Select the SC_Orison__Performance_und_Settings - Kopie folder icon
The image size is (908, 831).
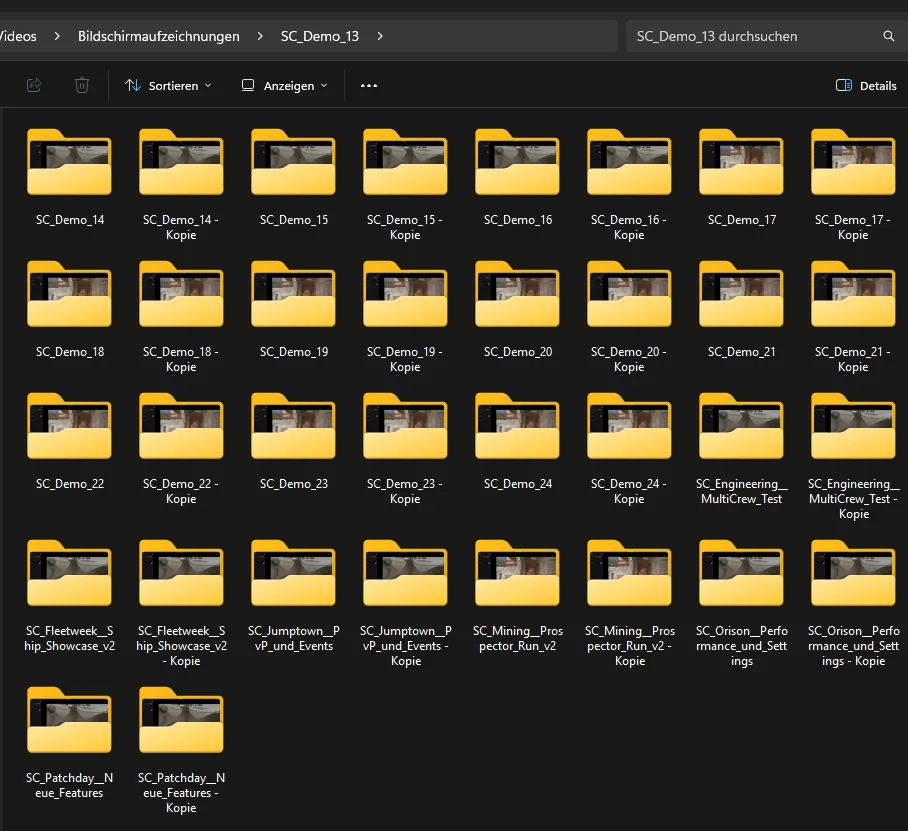click(x=854, y=573)
